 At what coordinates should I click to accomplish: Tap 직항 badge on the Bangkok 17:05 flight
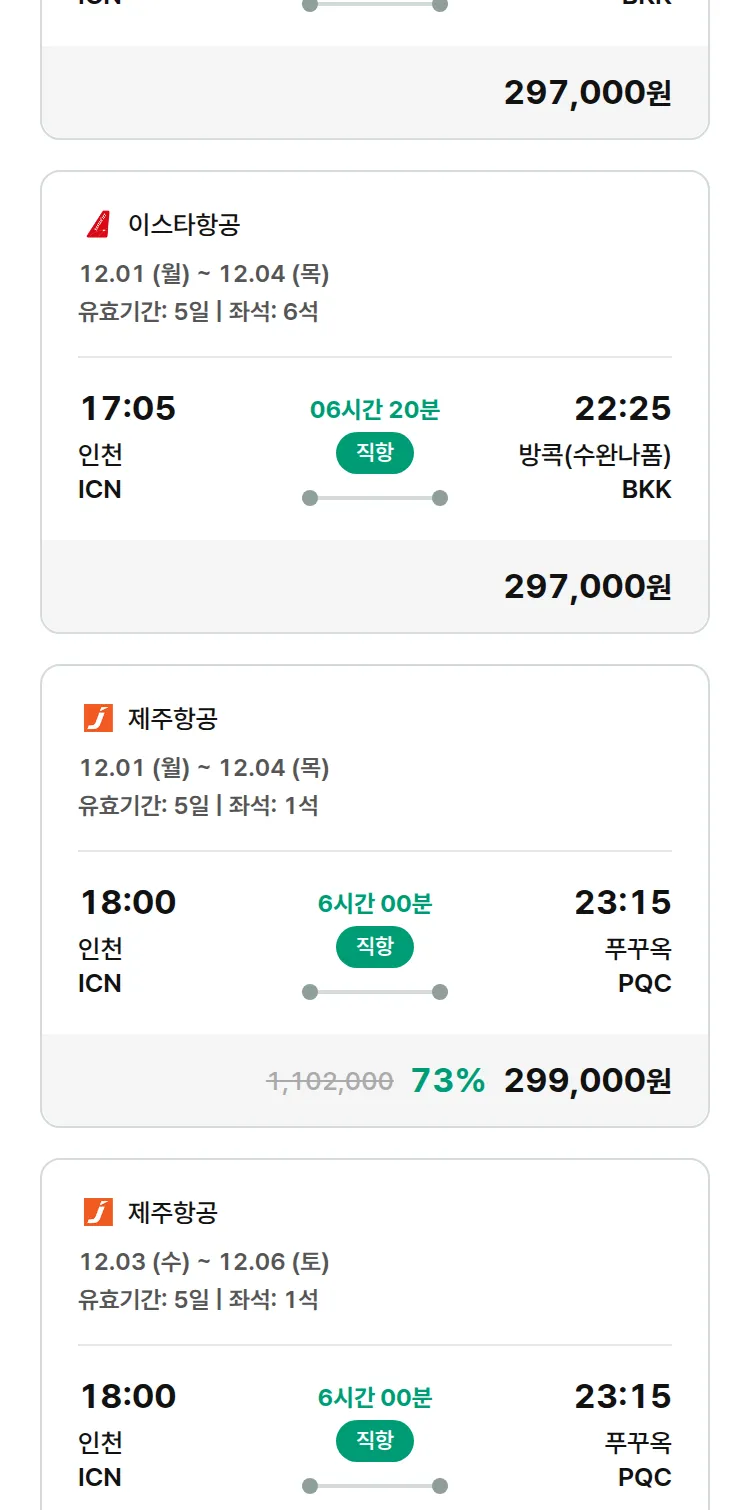click(x=375, y=453)
